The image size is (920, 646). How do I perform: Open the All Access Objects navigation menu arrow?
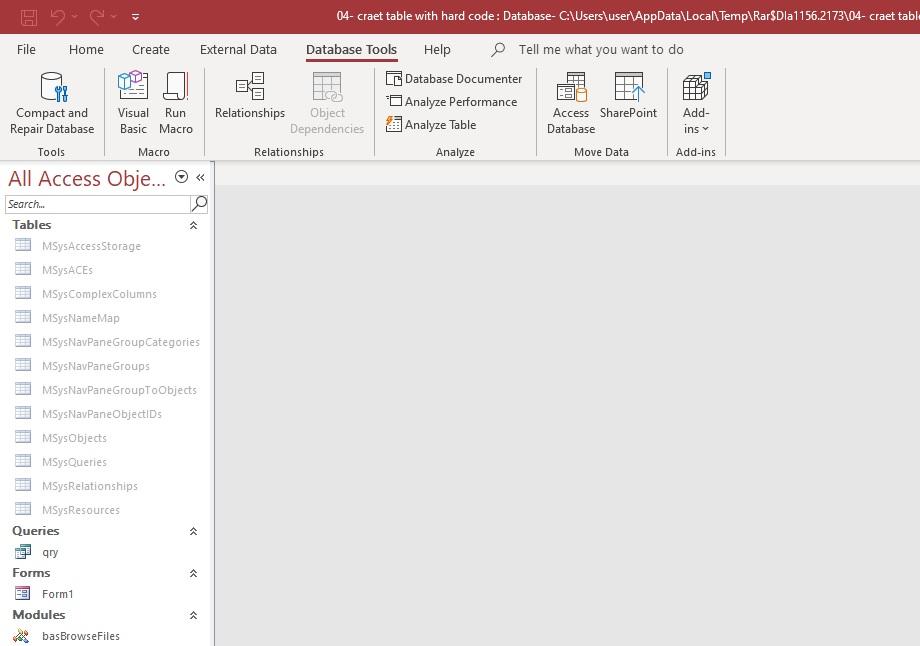tap(181, 177)
